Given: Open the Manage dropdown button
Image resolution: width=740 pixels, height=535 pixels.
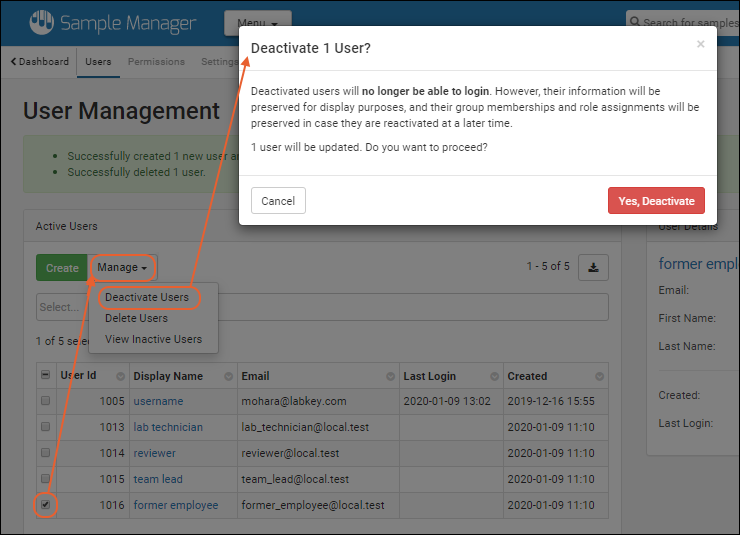Looking at the screenshot, I should click(x=122, y=268).
